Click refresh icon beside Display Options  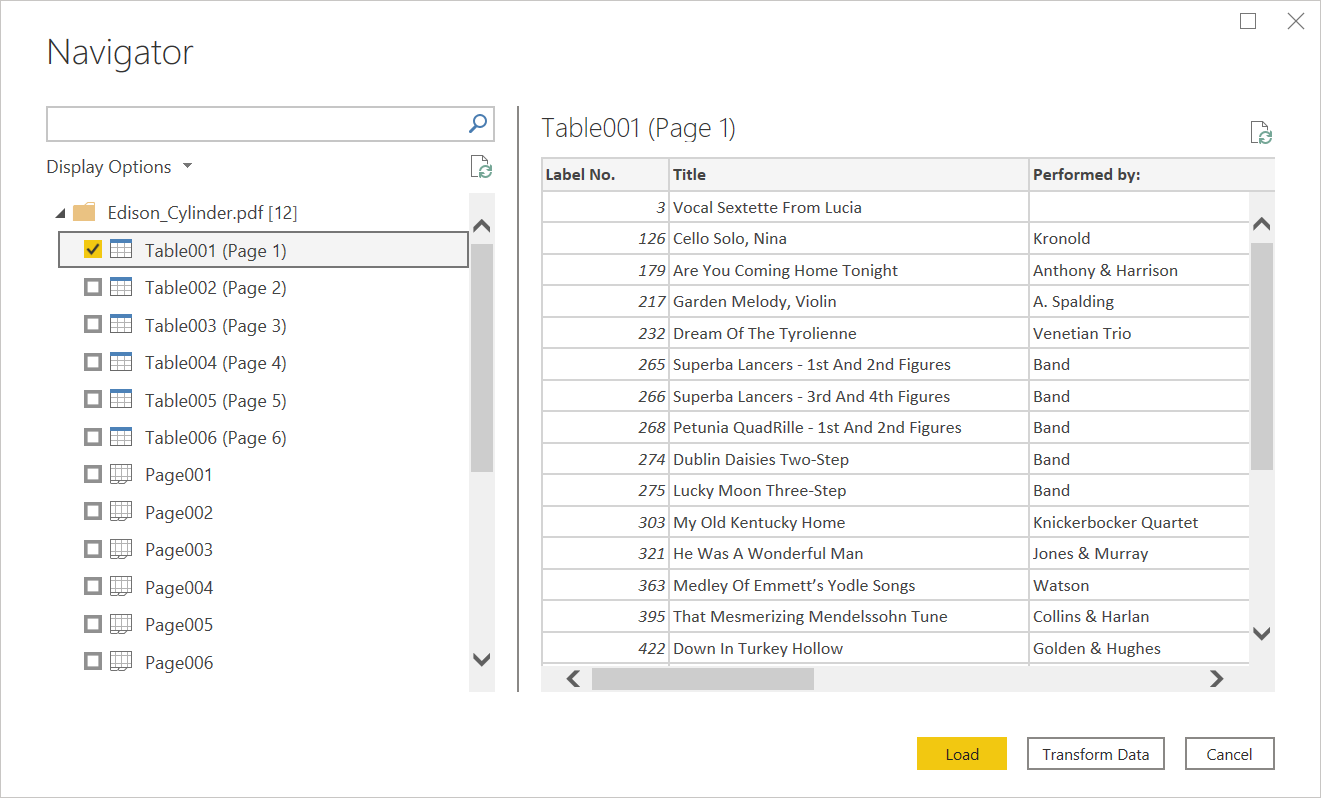pos(481,167)
